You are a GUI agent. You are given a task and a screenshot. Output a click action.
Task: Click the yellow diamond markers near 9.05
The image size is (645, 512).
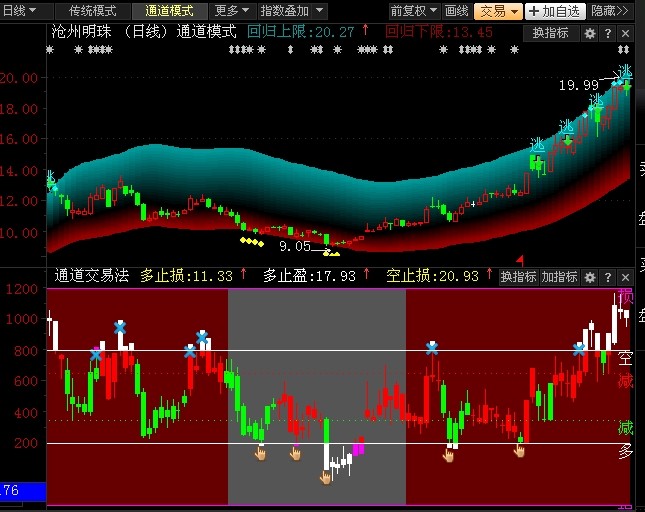coord(332,254)
